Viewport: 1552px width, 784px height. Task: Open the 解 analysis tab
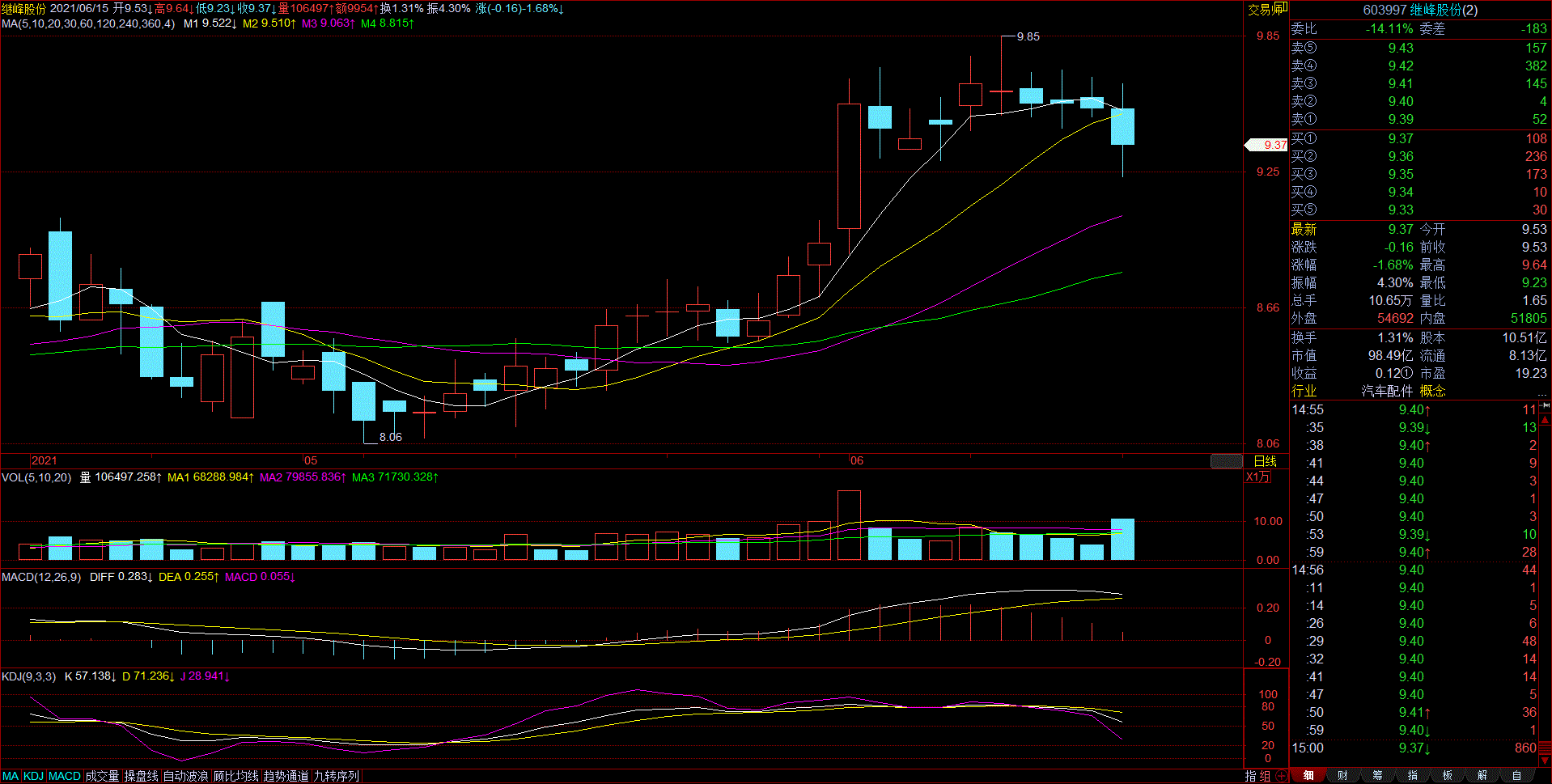[x=1482, y=776]
